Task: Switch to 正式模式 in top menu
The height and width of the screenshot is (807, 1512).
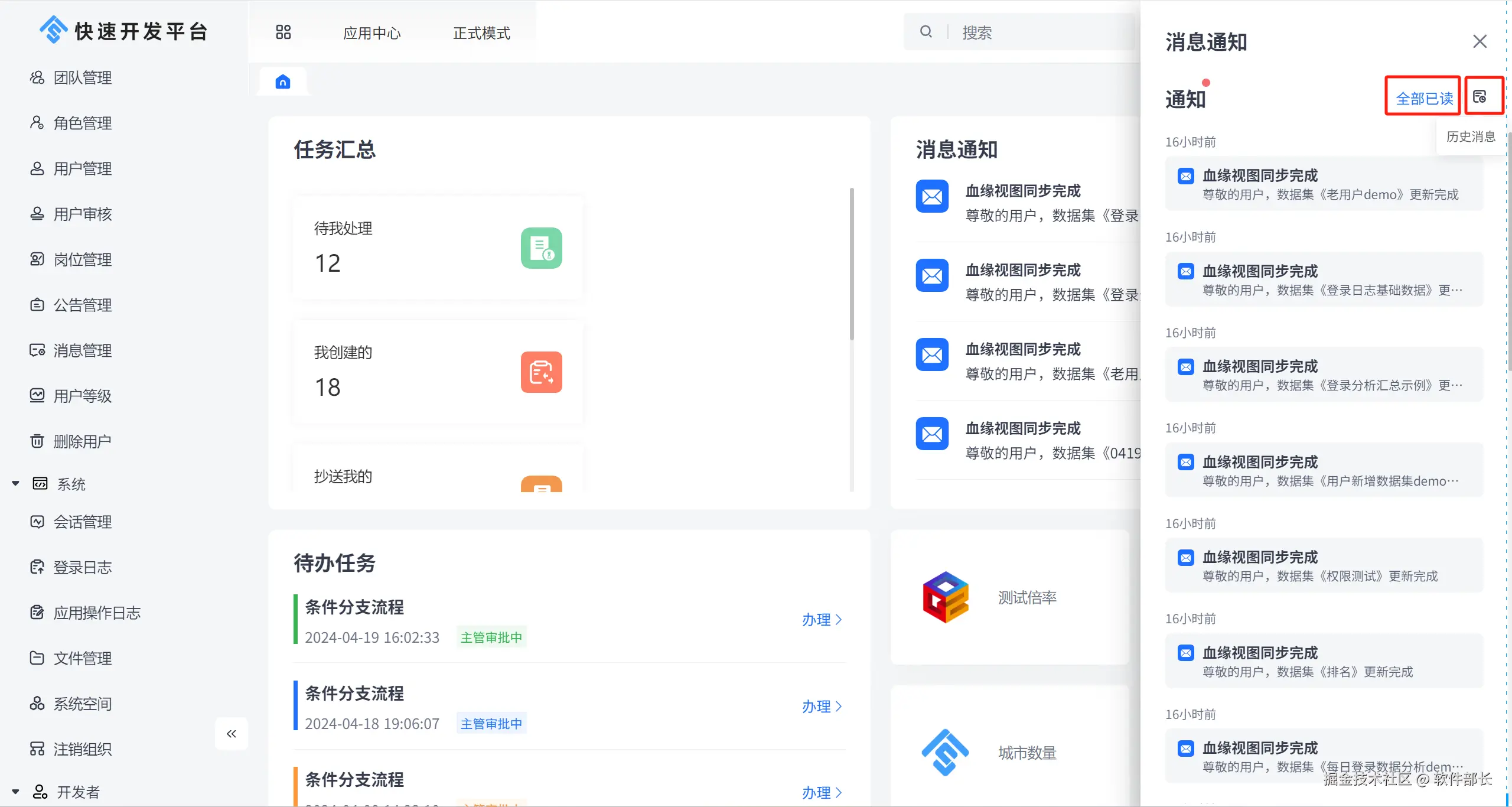Action: click(481, 33)
